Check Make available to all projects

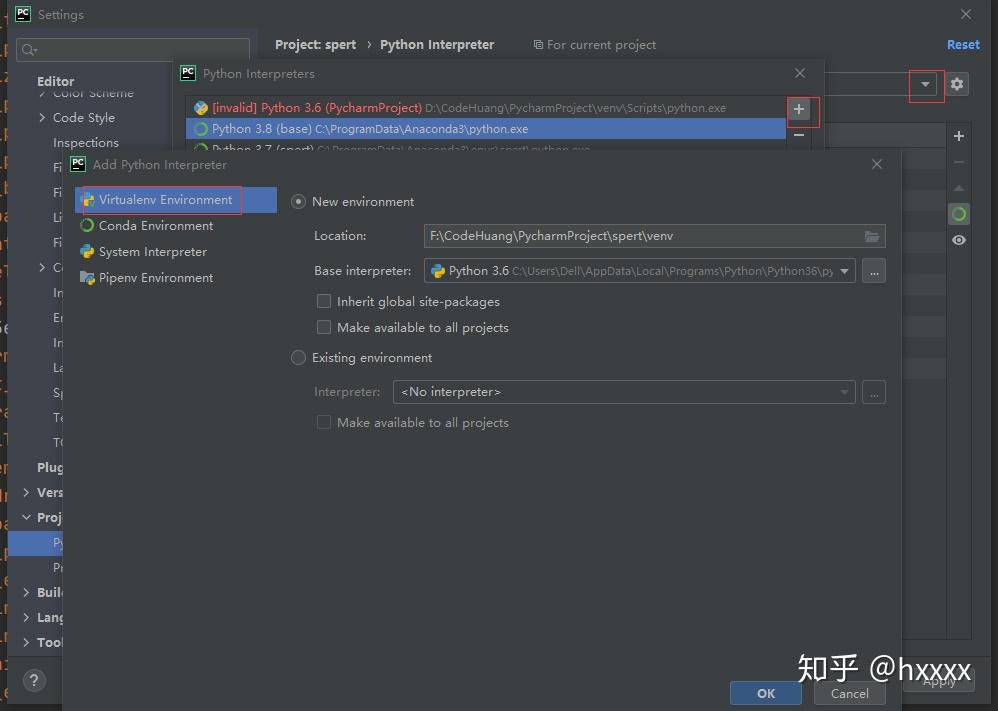coord(324,327)
